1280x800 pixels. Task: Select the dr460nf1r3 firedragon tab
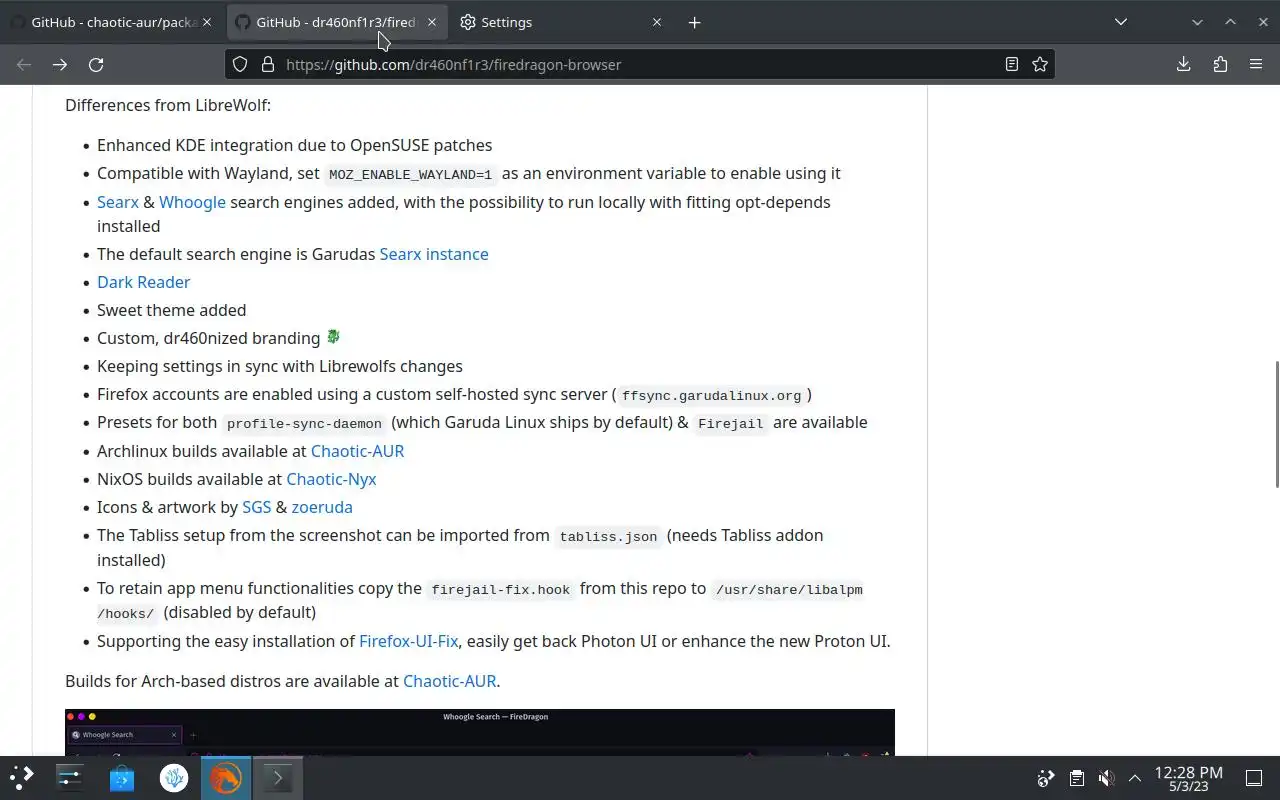337,22
